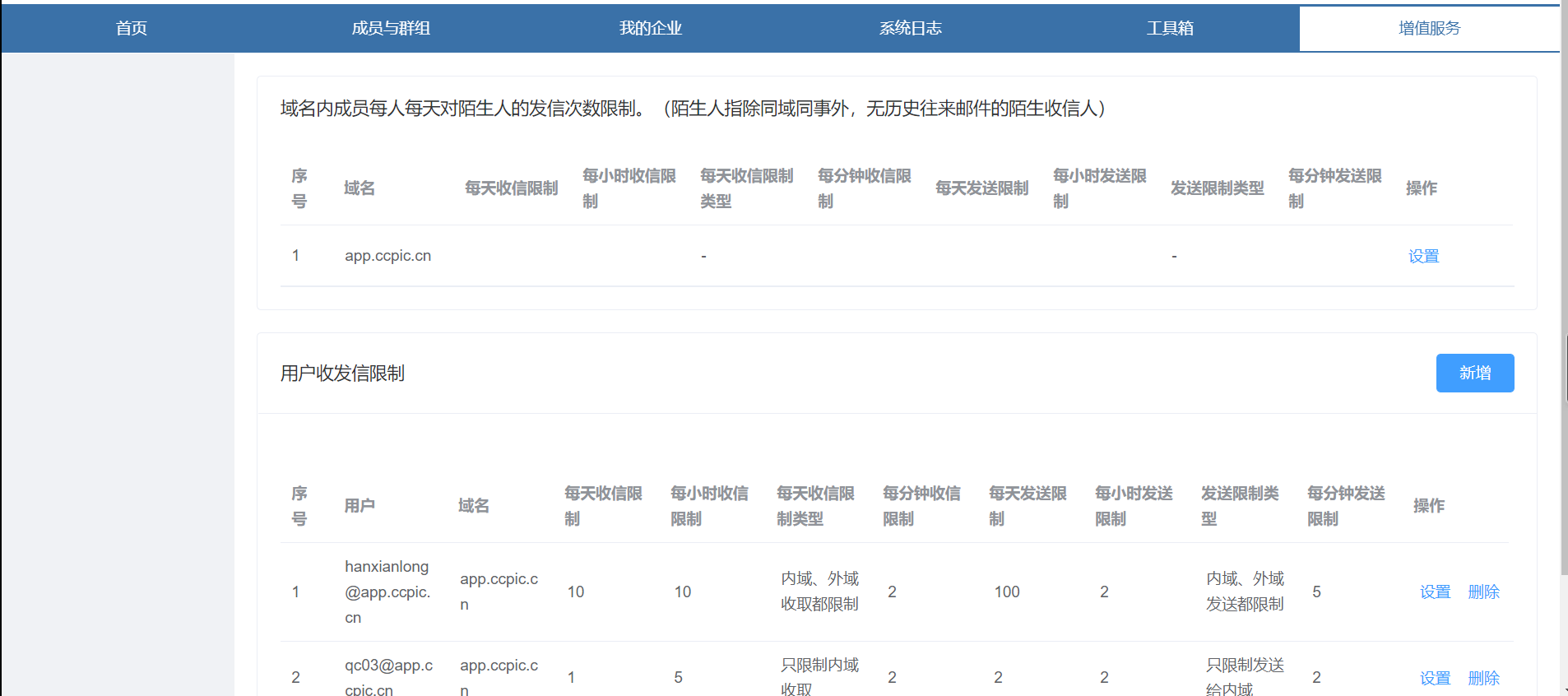Click 每分钟发送限制 header in domain table
The height and width of the screenshot is (696, 1568).
pyautogui.click(x=1334, y=188)
